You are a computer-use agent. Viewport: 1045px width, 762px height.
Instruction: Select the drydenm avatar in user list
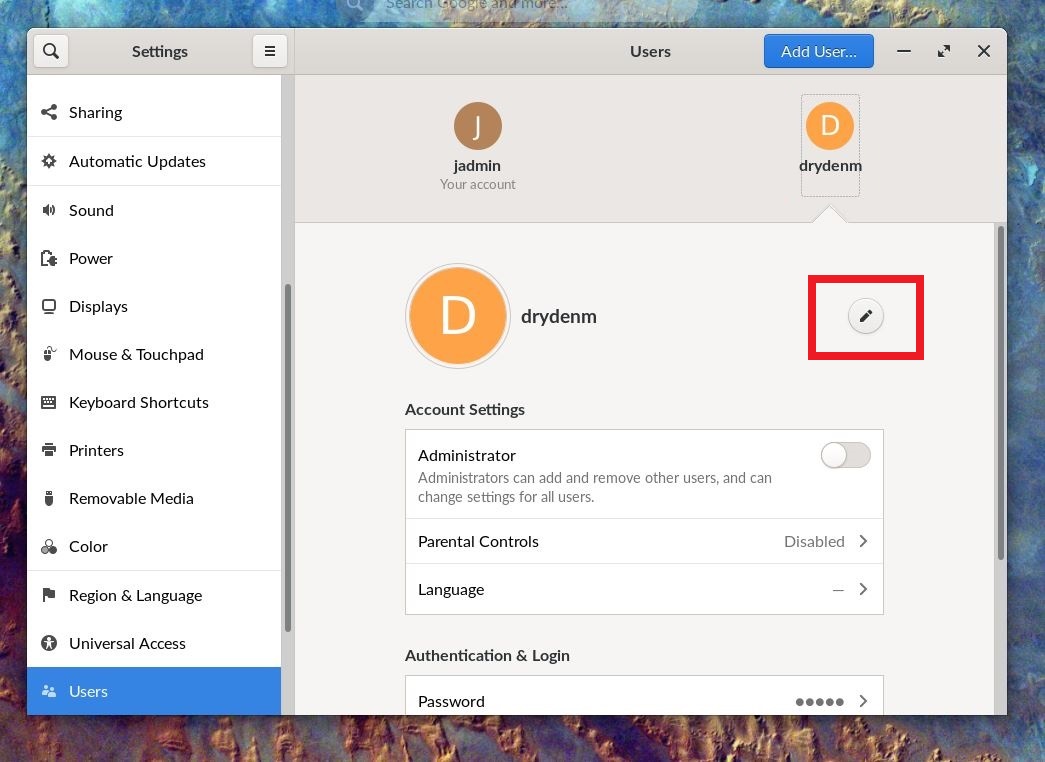[x=830, y=126]
